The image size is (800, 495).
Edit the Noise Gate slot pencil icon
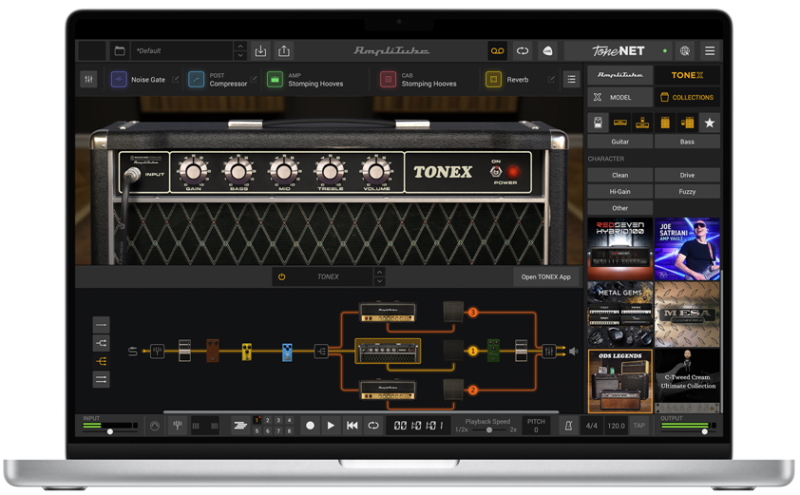click(x=176, y=79)
